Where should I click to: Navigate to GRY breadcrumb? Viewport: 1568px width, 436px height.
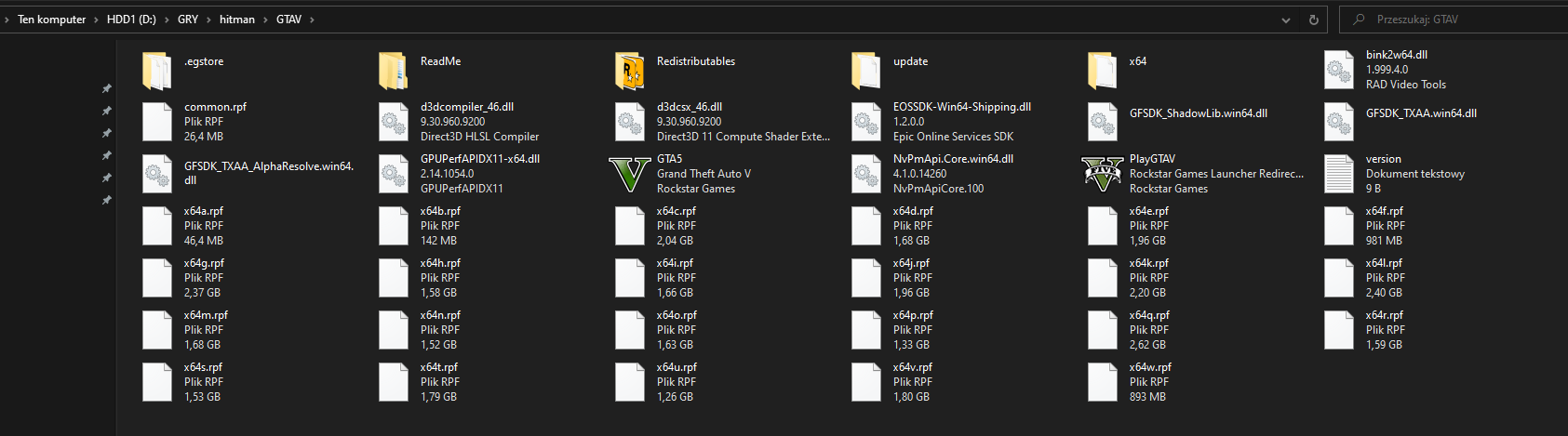[188, 20]
